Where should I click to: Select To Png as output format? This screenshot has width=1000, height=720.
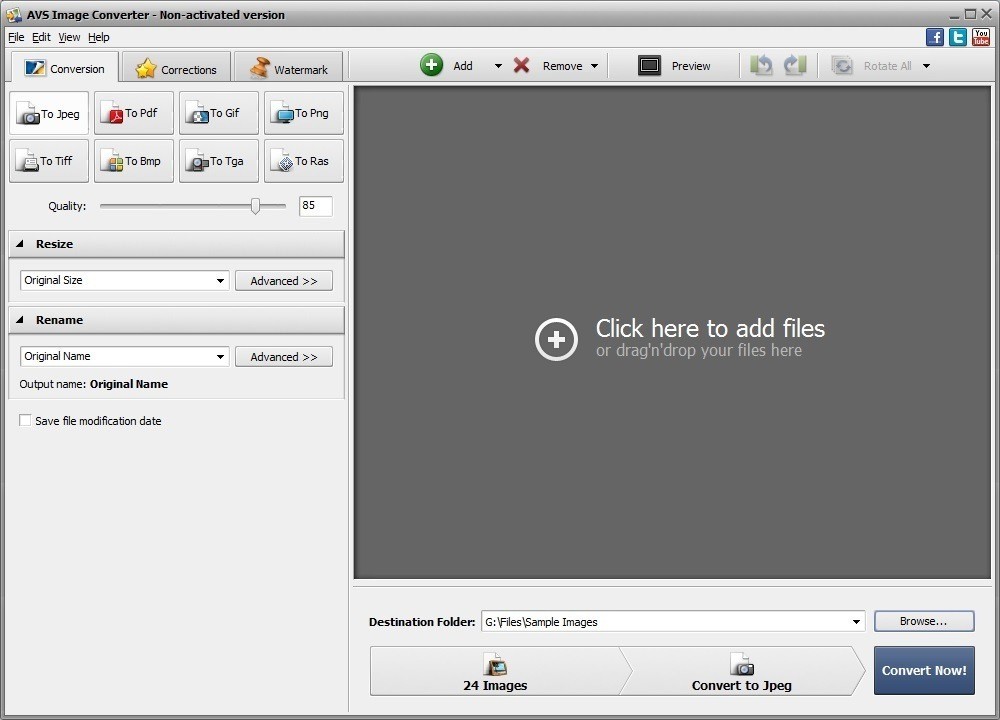click(x=303, y=113)
